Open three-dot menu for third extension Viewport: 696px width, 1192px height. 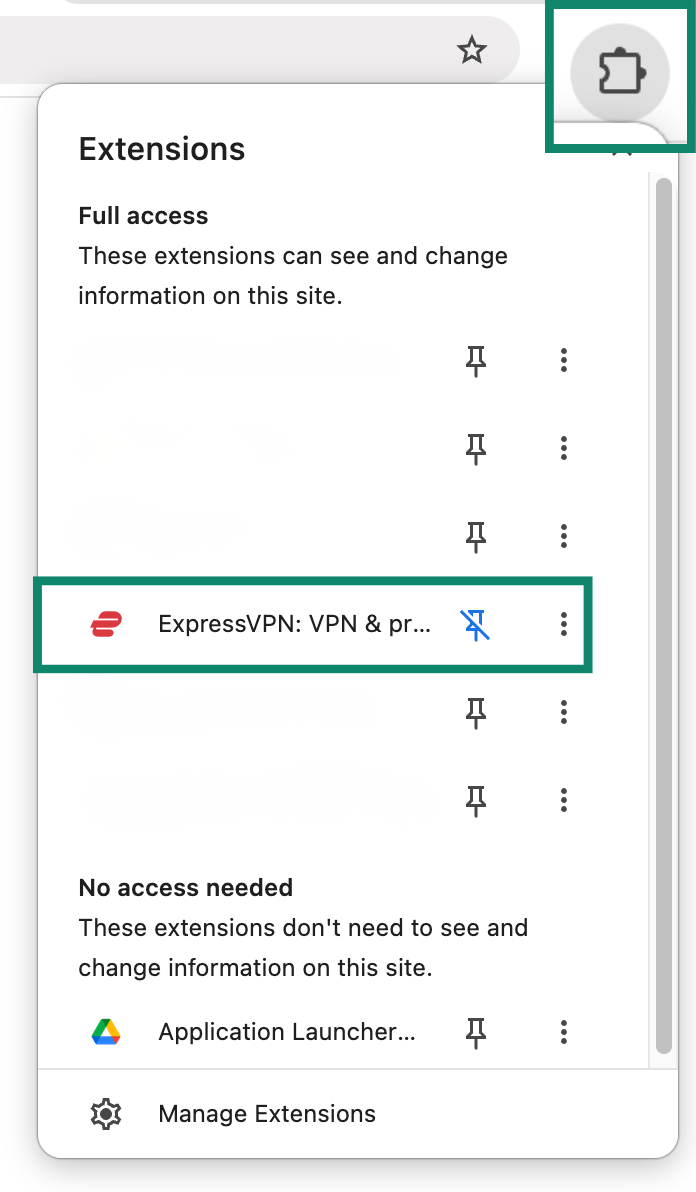(x=563, y=537)
